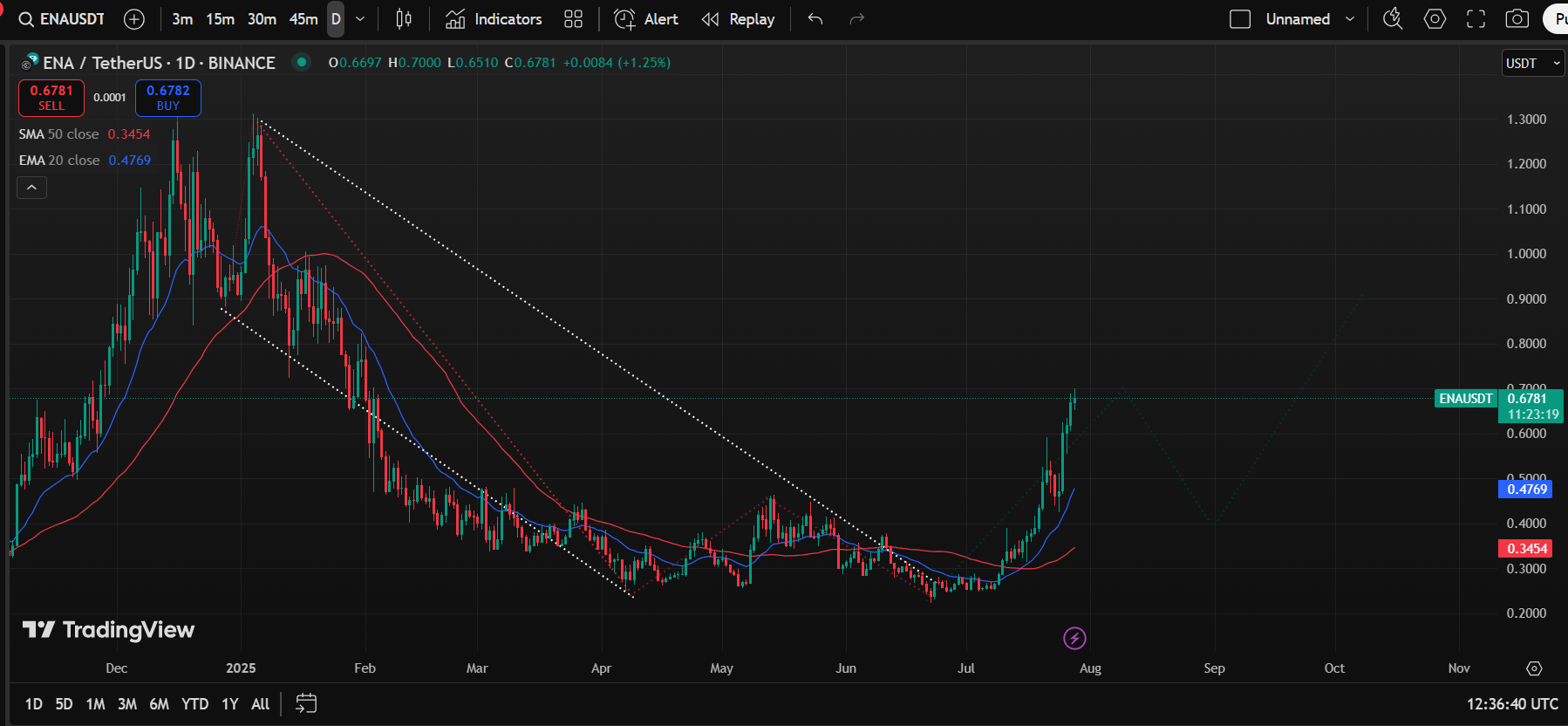Open the go-to-date calendar icon
Screen dimensions: 1568x726
[x=306, y=703]
